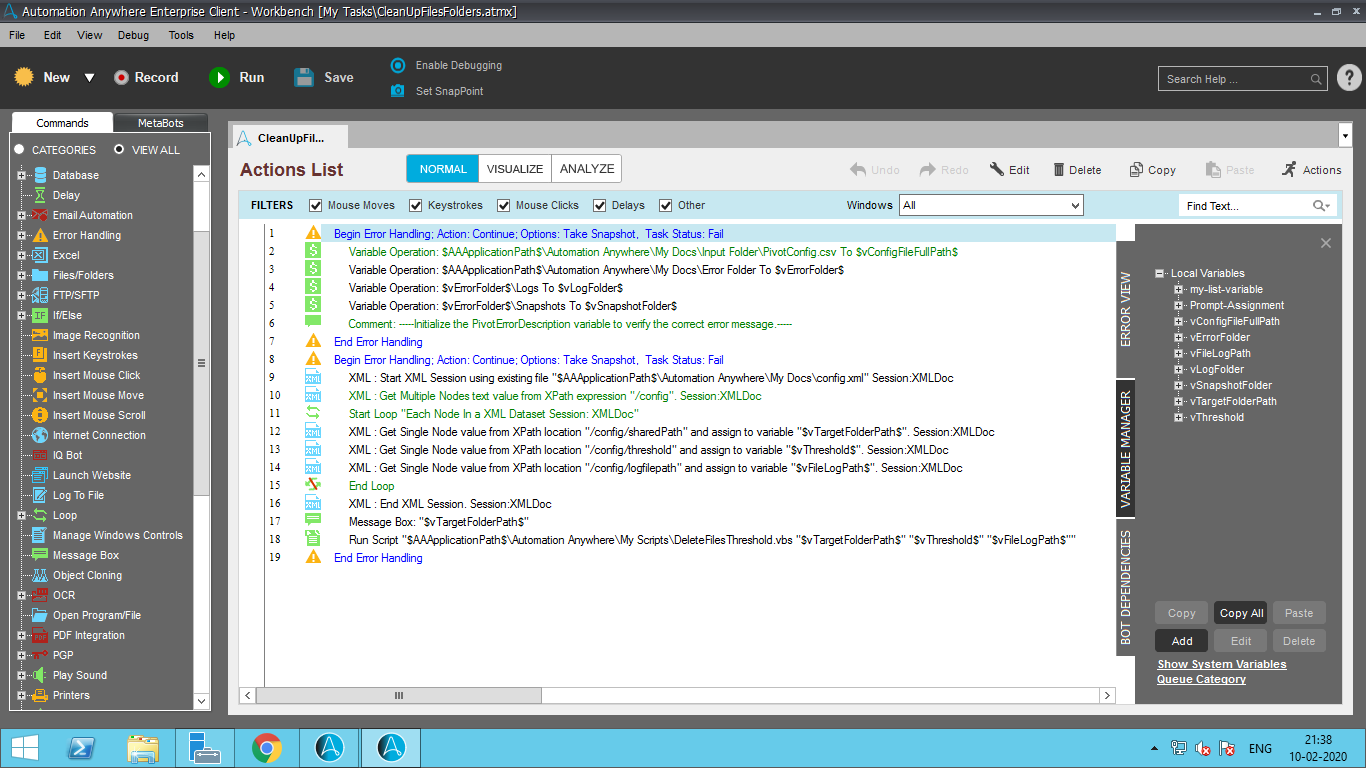Screen dimensions: 1366x768
Task: Open the Queue Category link
Action: [1201, 679]
